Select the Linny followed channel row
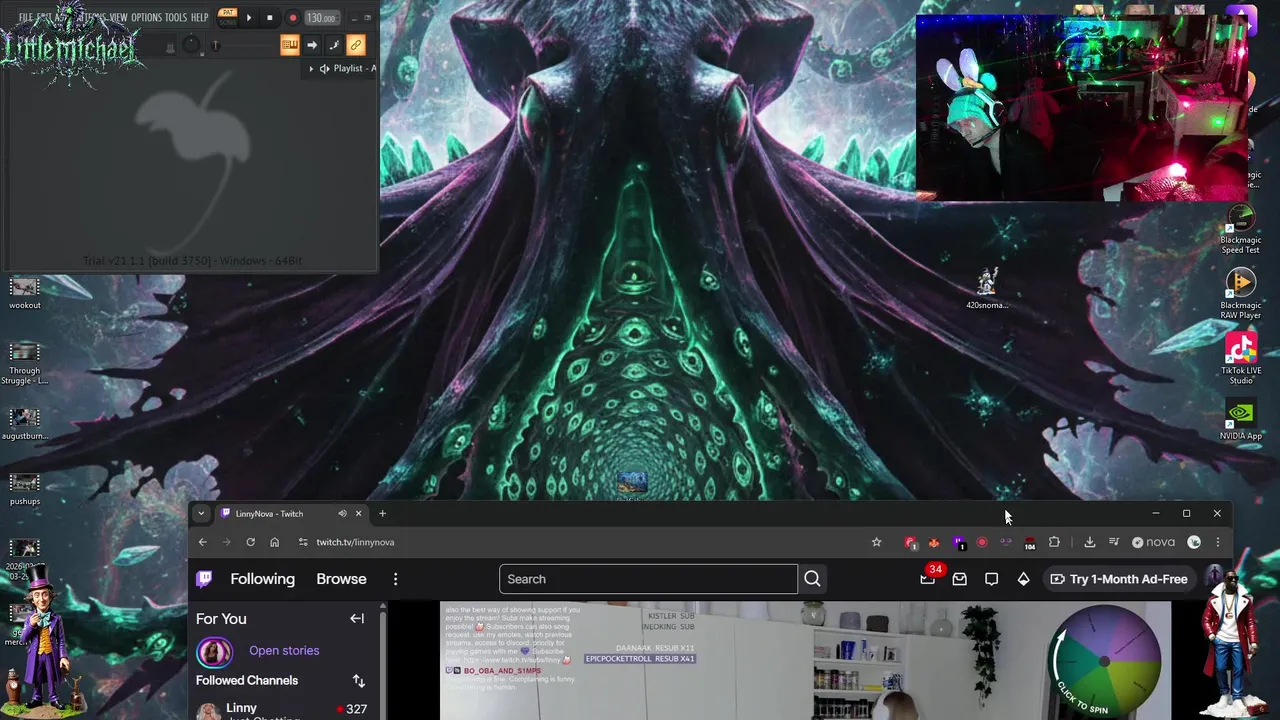The image size is (1280, 720). (285, 709)
